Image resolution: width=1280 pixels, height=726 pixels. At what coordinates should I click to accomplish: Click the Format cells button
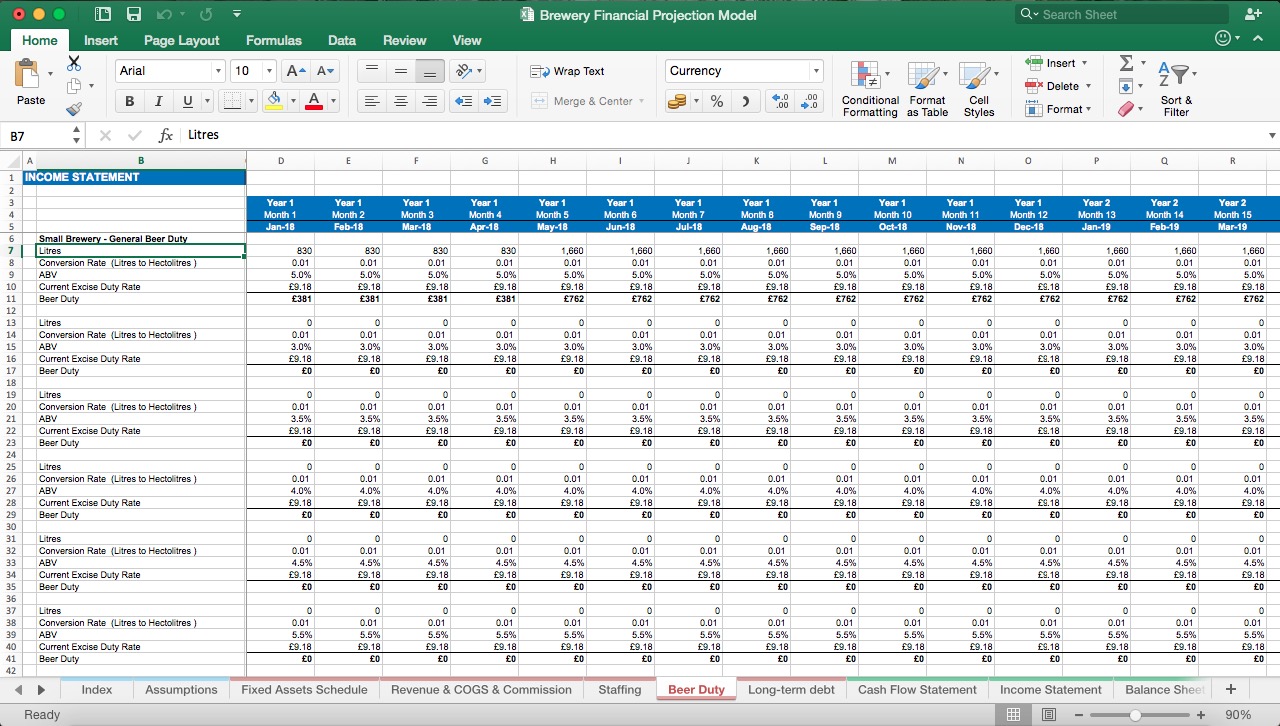1058,109
